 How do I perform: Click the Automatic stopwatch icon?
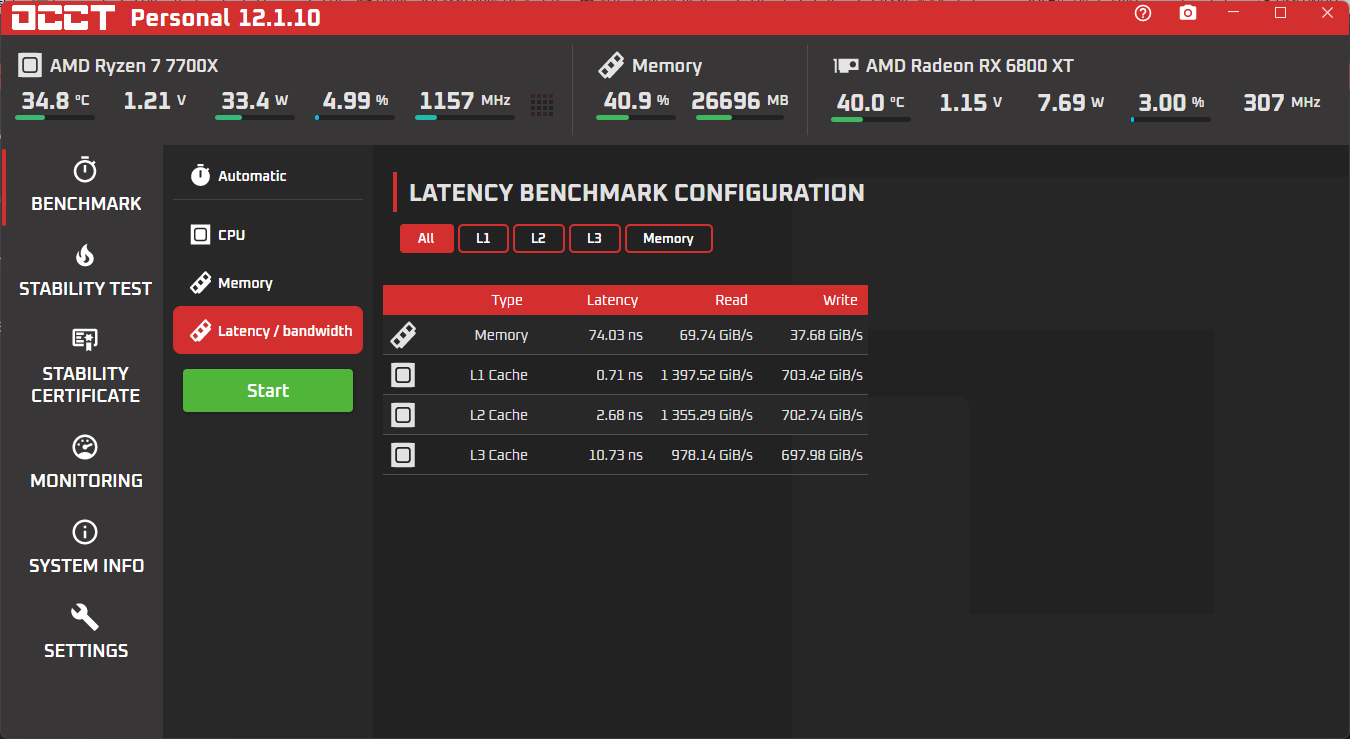tap(200, 175)
